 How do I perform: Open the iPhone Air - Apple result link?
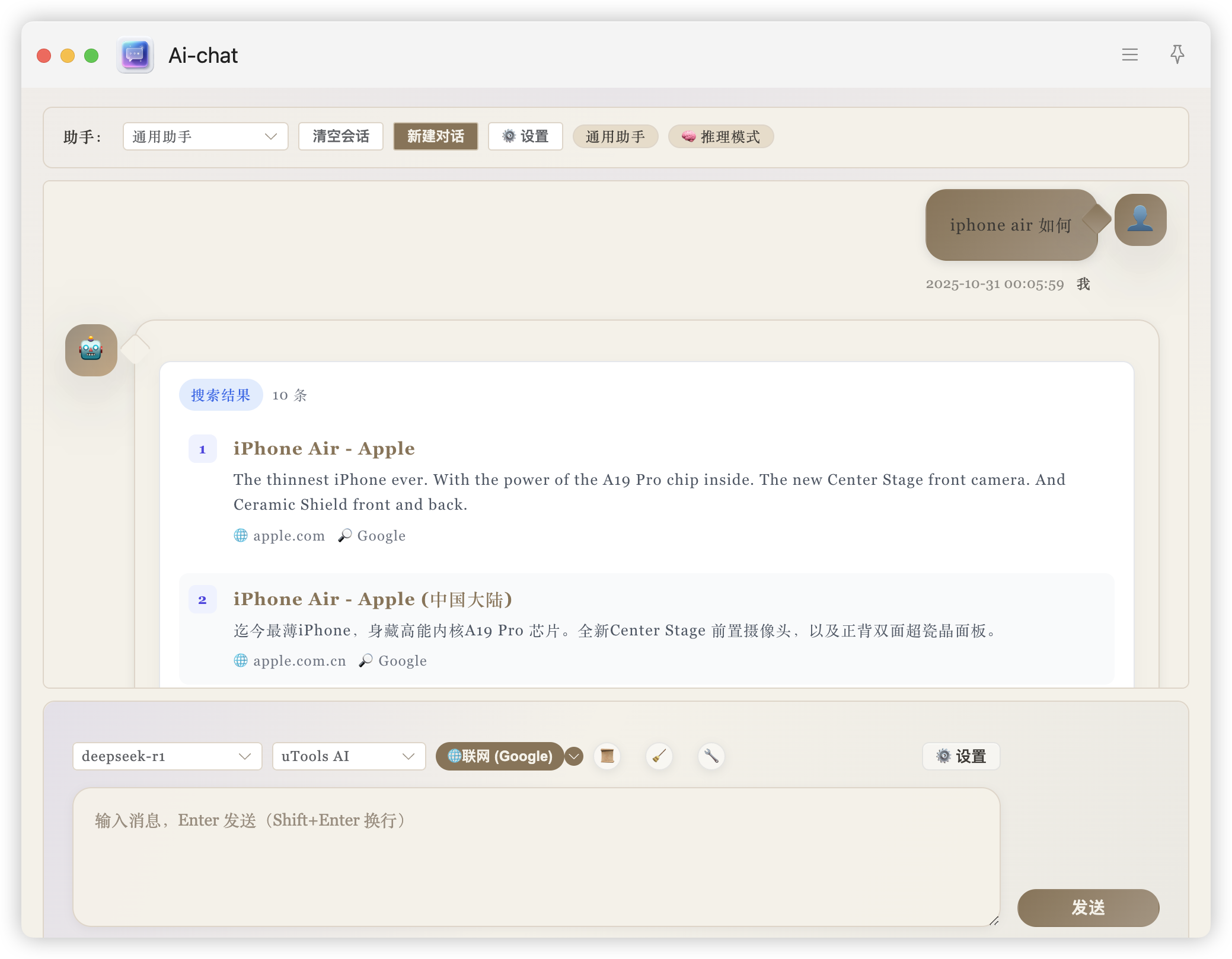pos(324,449)
